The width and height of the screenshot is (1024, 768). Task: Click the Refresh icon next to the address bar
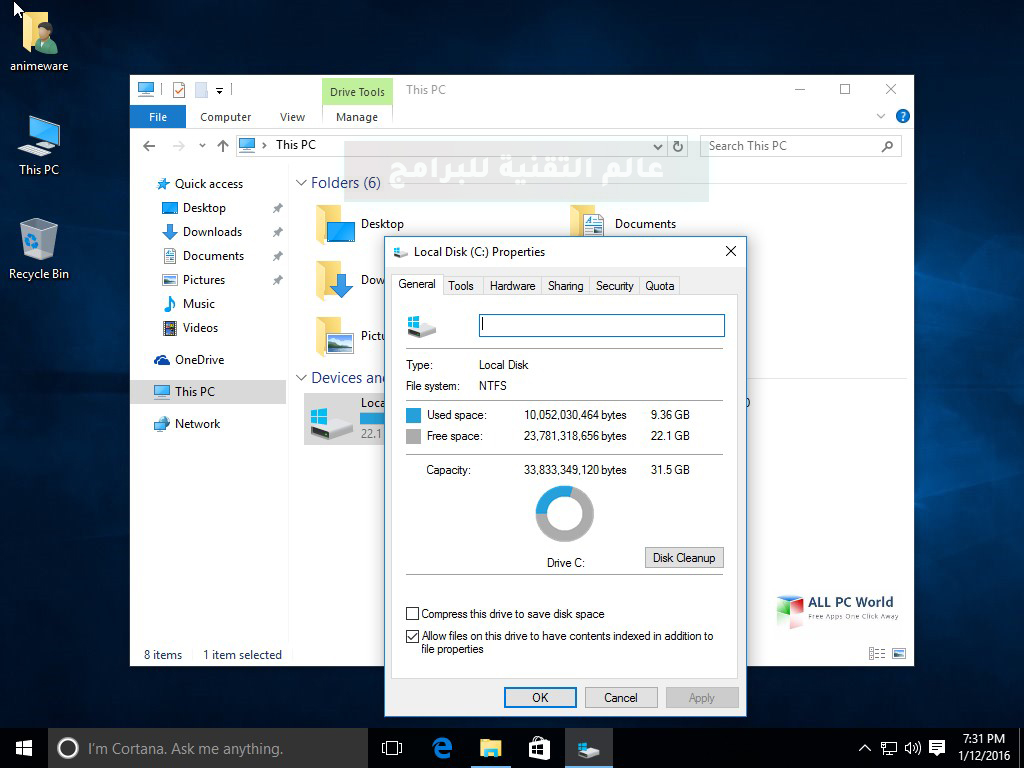click(x=678, y=145)
